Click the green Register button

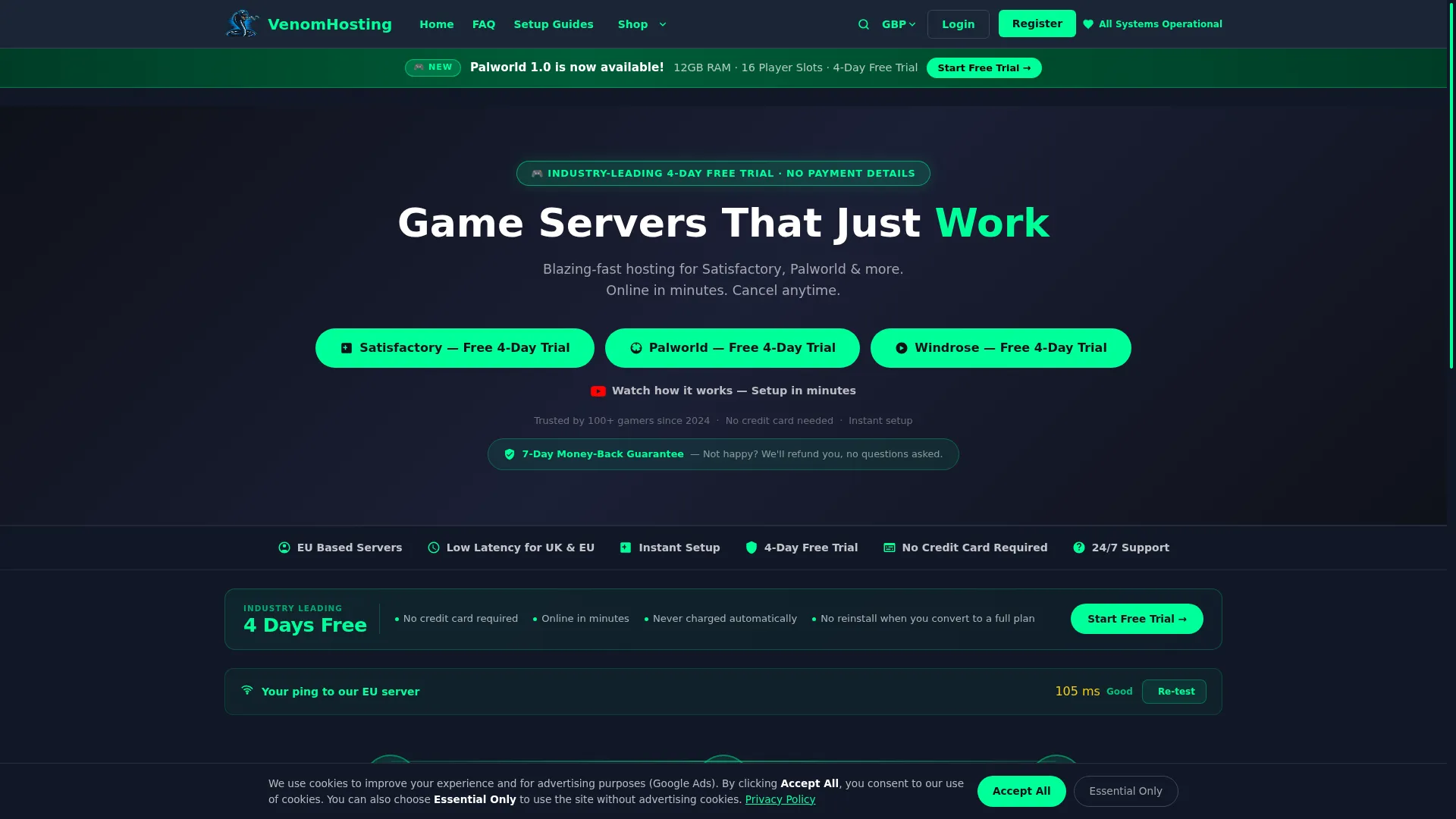(x=1037, y=24)
